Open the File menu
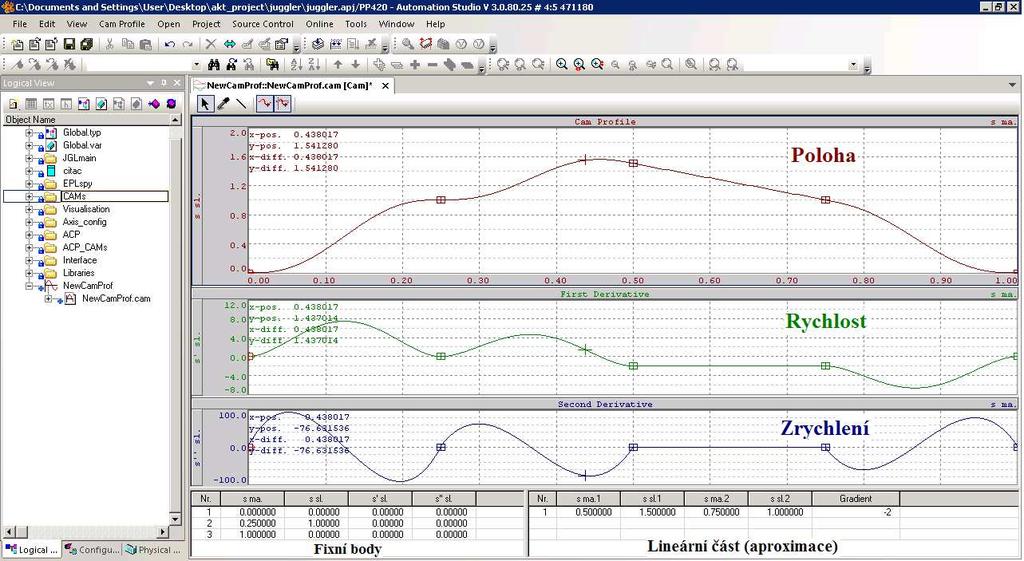The height and width of the screenshot is (561, 1024). tap(20, 24)
